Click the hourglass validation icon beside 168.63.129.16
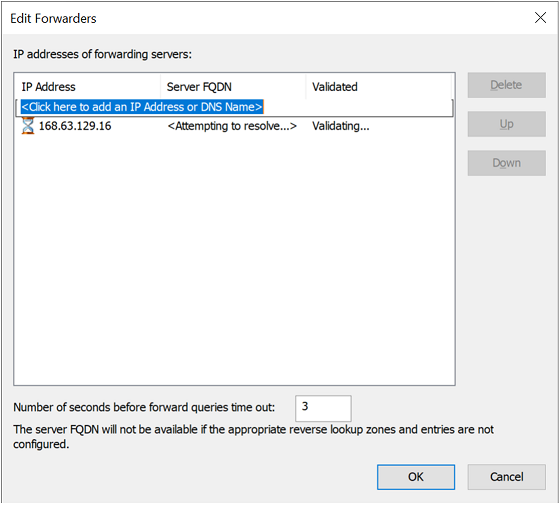 point(28,126)
